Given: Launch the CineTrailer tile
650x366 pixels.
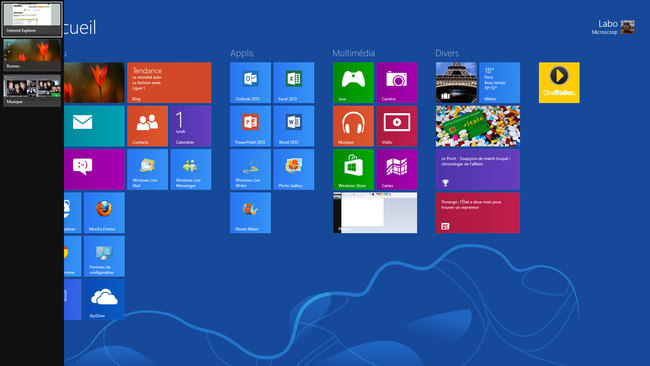Looking at the screenshot, I should (559, 82).
